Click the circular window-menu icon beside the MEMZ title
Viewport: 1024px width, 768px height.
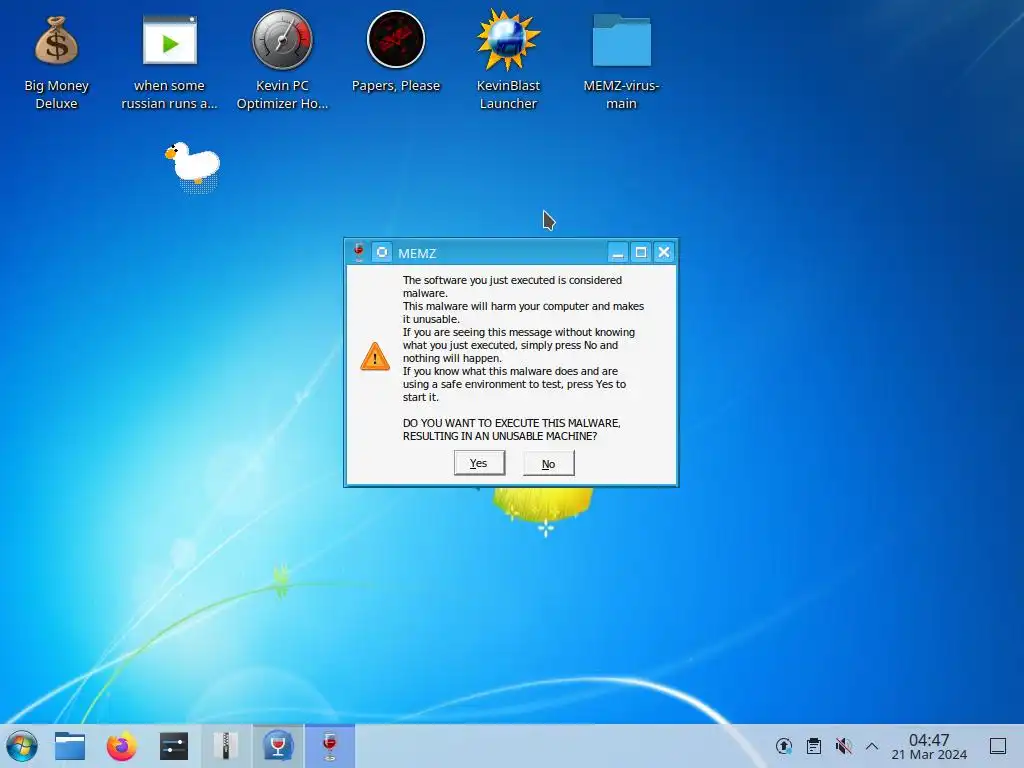coord(382,252)
